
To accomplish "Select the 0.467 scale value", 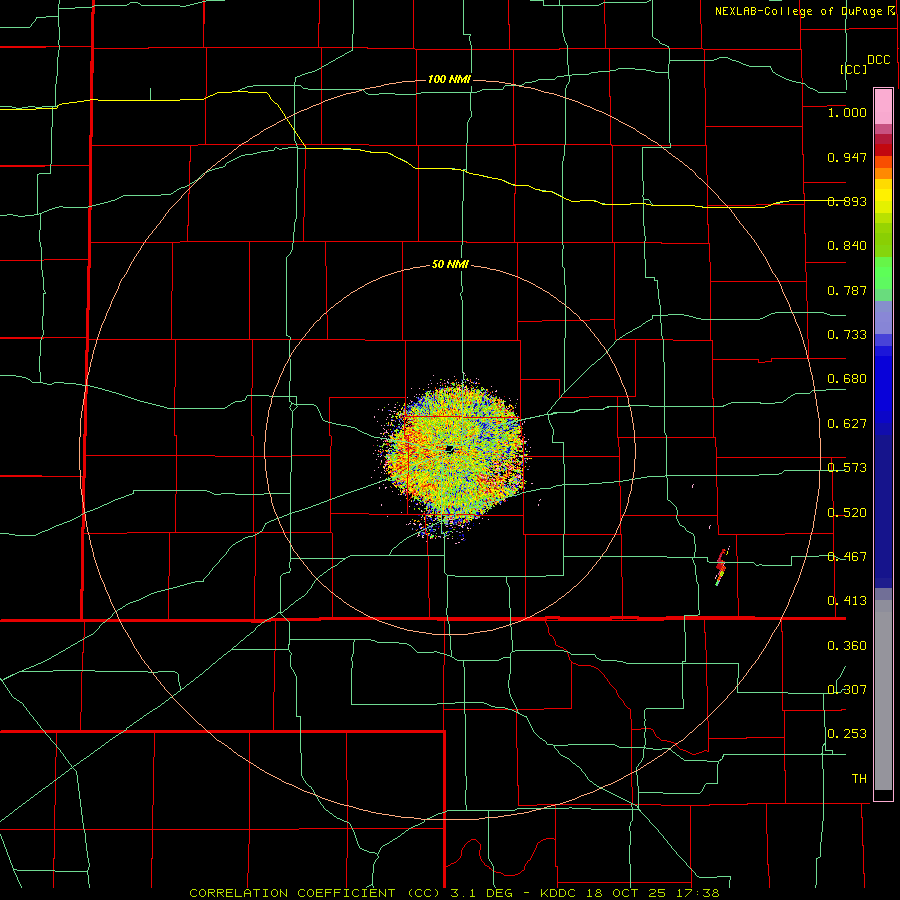I will coord(847,557).
